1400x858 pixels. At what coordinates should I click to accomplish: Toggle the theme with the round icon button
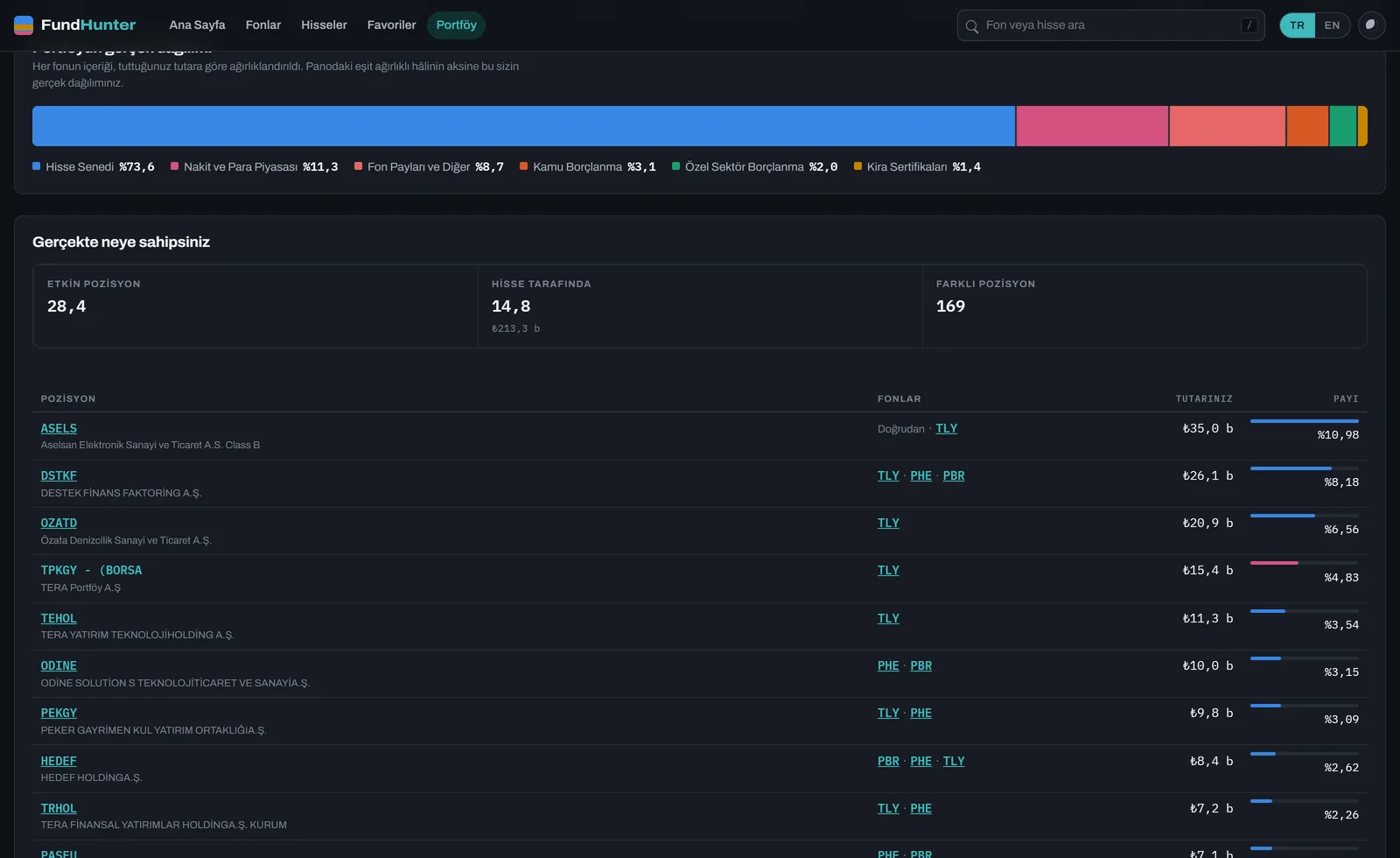coord(1371,25)
